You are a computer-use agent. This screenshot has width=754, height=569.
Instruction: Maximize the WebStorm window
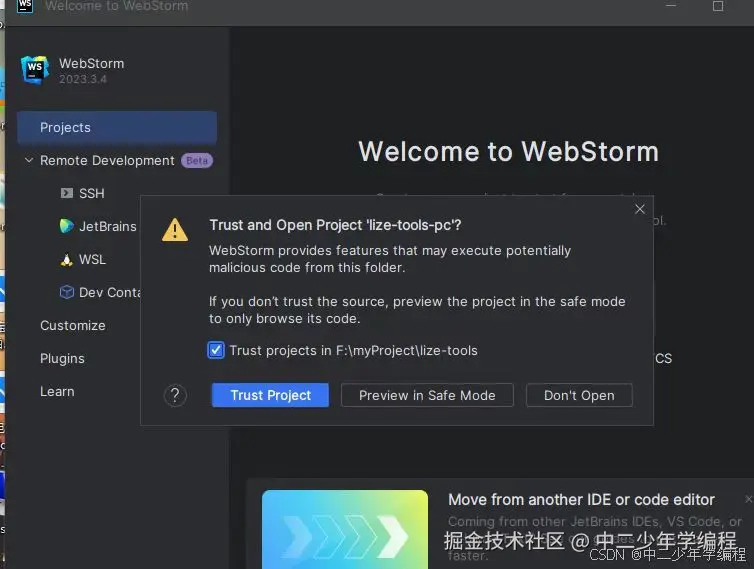718,6
